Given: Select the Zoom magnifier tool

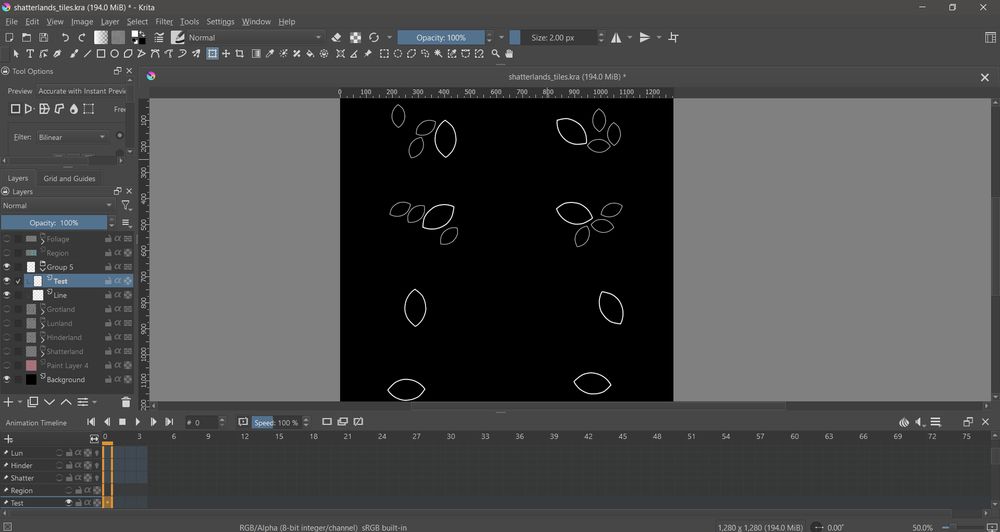Looking at the screenshot, I should (496, 54).
